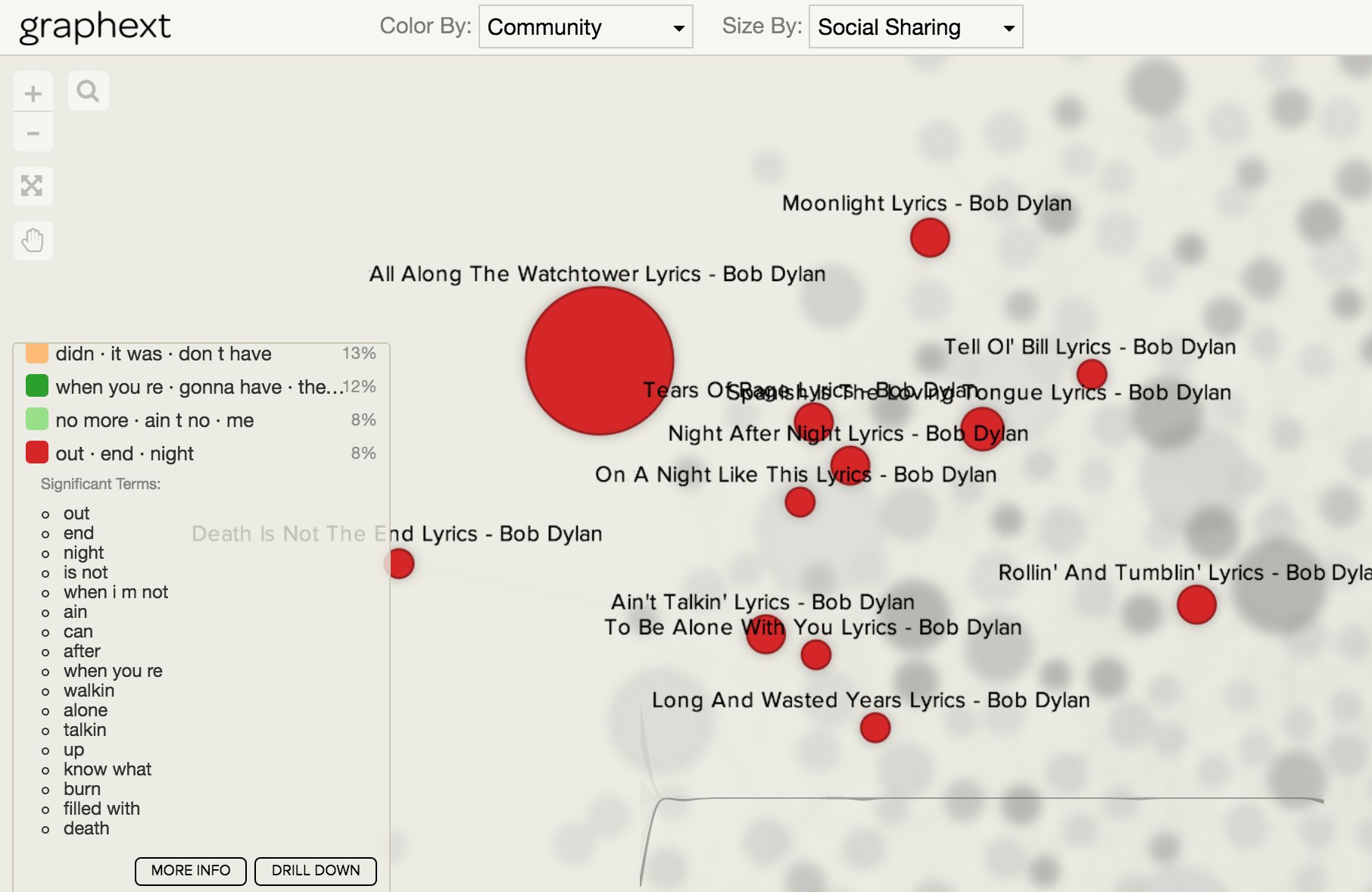This screenshot has width=1372, height=892.
Task: Select the 'didn · it was · don t have' row
Action: point(201,354)
